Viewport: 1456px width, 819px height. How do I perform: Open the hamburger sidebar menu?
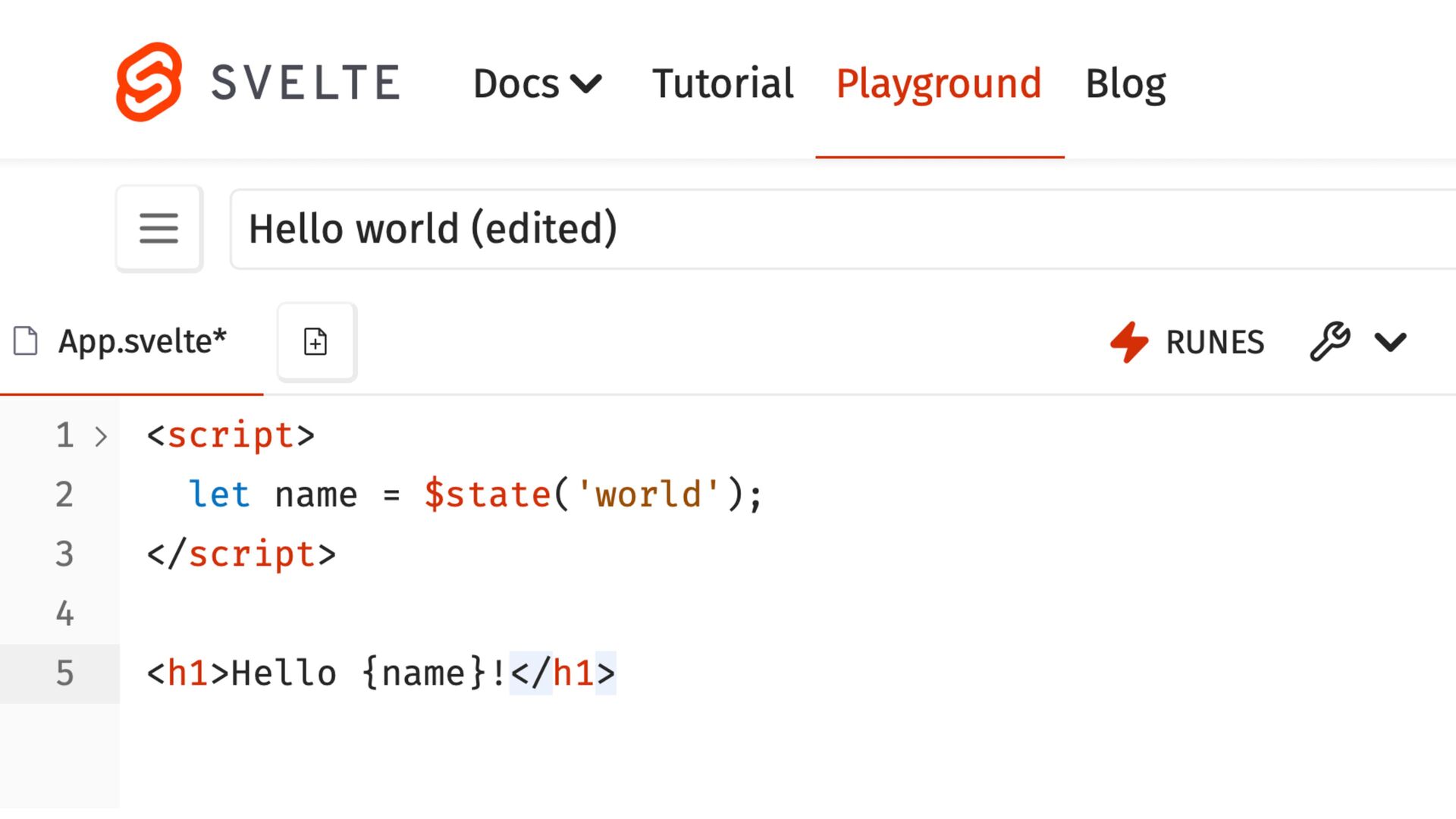click(x=158, y=228)
